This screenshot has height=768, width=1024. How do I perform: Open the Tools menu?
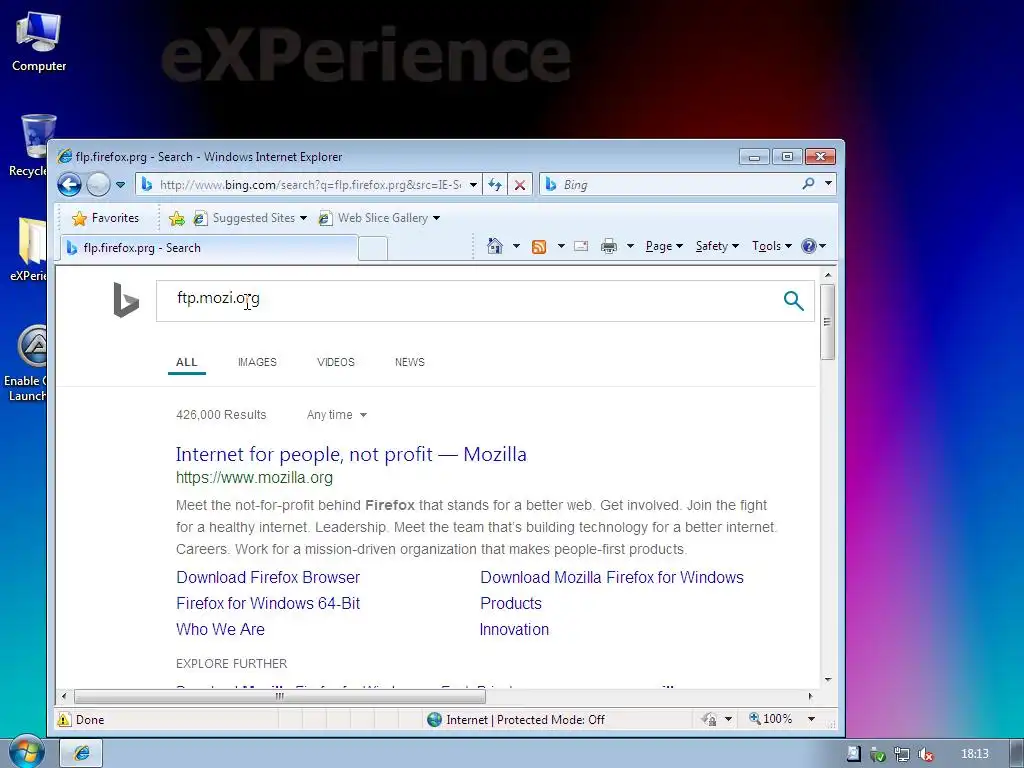tap(771, 246)
